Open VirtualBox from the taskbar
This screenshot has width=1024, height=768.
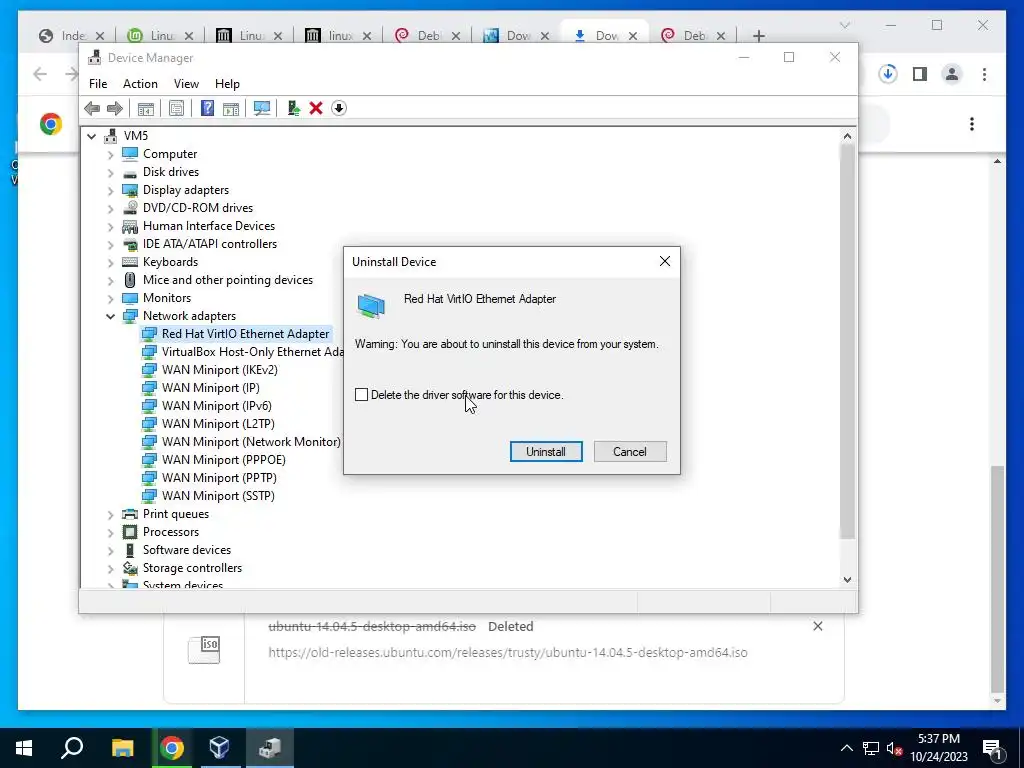click(x=219, y=748)
